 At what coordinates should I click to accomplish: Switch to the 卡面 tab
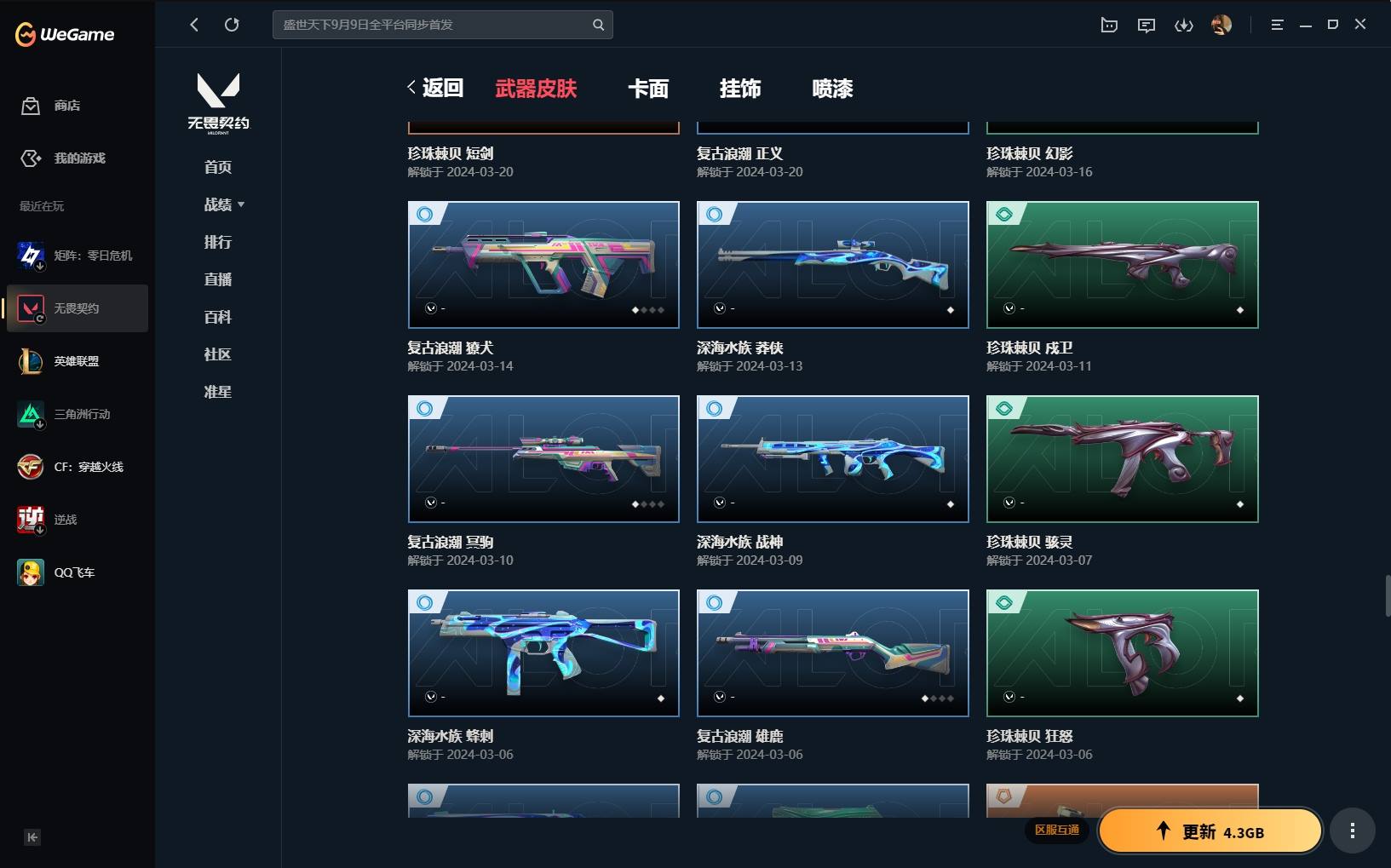(648, 88)
